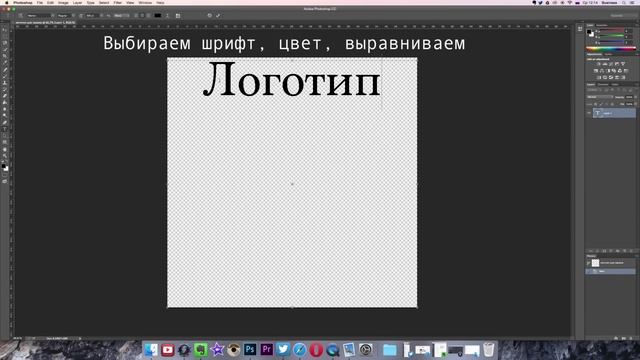
Task: Open the layer blend mode dropdown
Action: coord(600,97)
